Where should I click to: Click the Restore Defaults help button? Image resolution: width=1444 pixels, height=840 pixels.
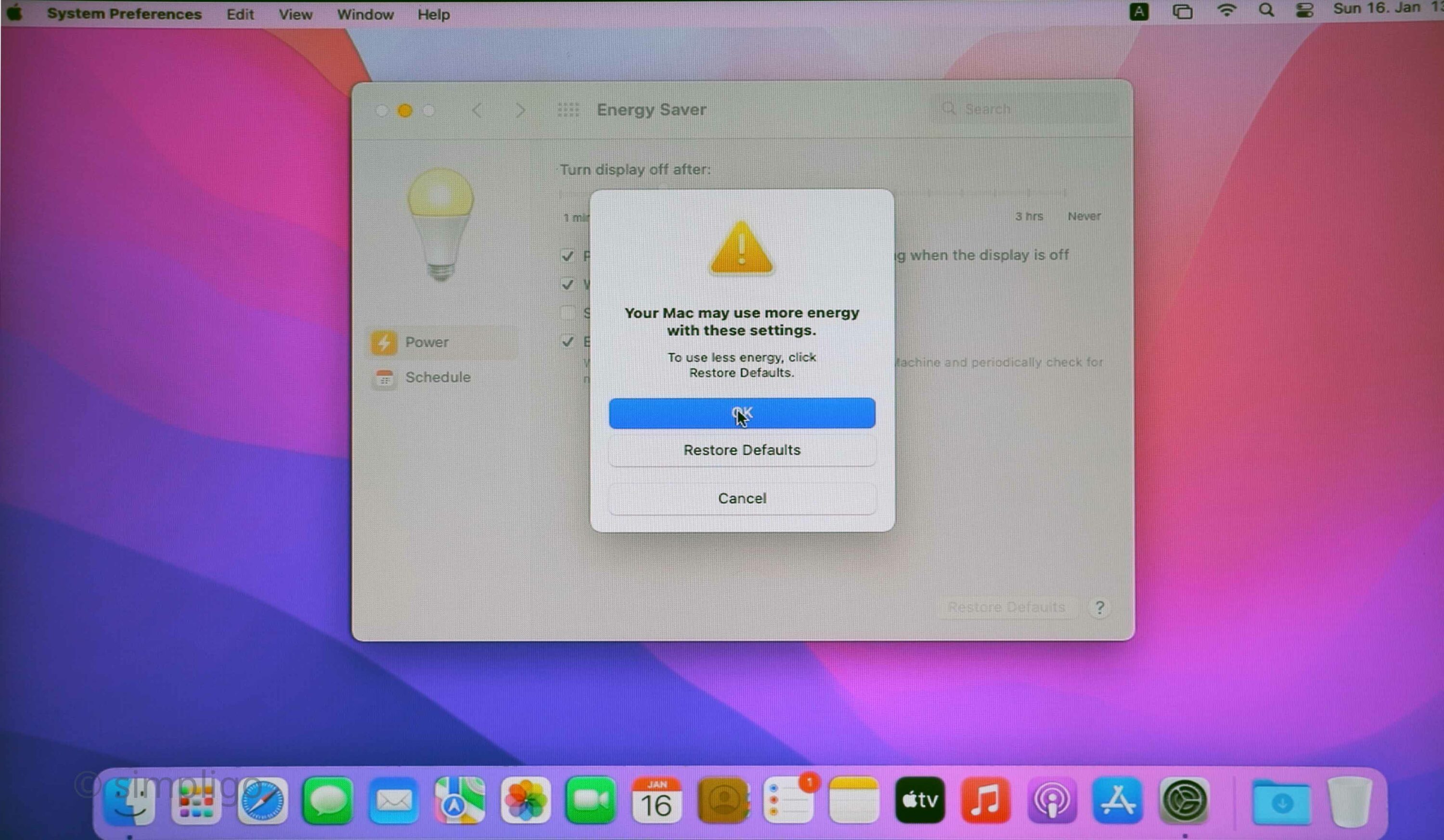click(x=1099, y=607)
